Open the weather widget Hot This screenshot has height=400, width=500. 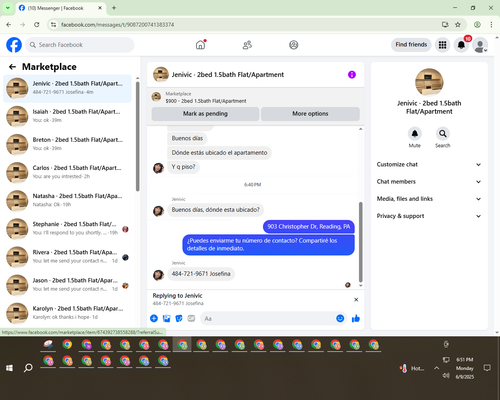pos(412,368)
